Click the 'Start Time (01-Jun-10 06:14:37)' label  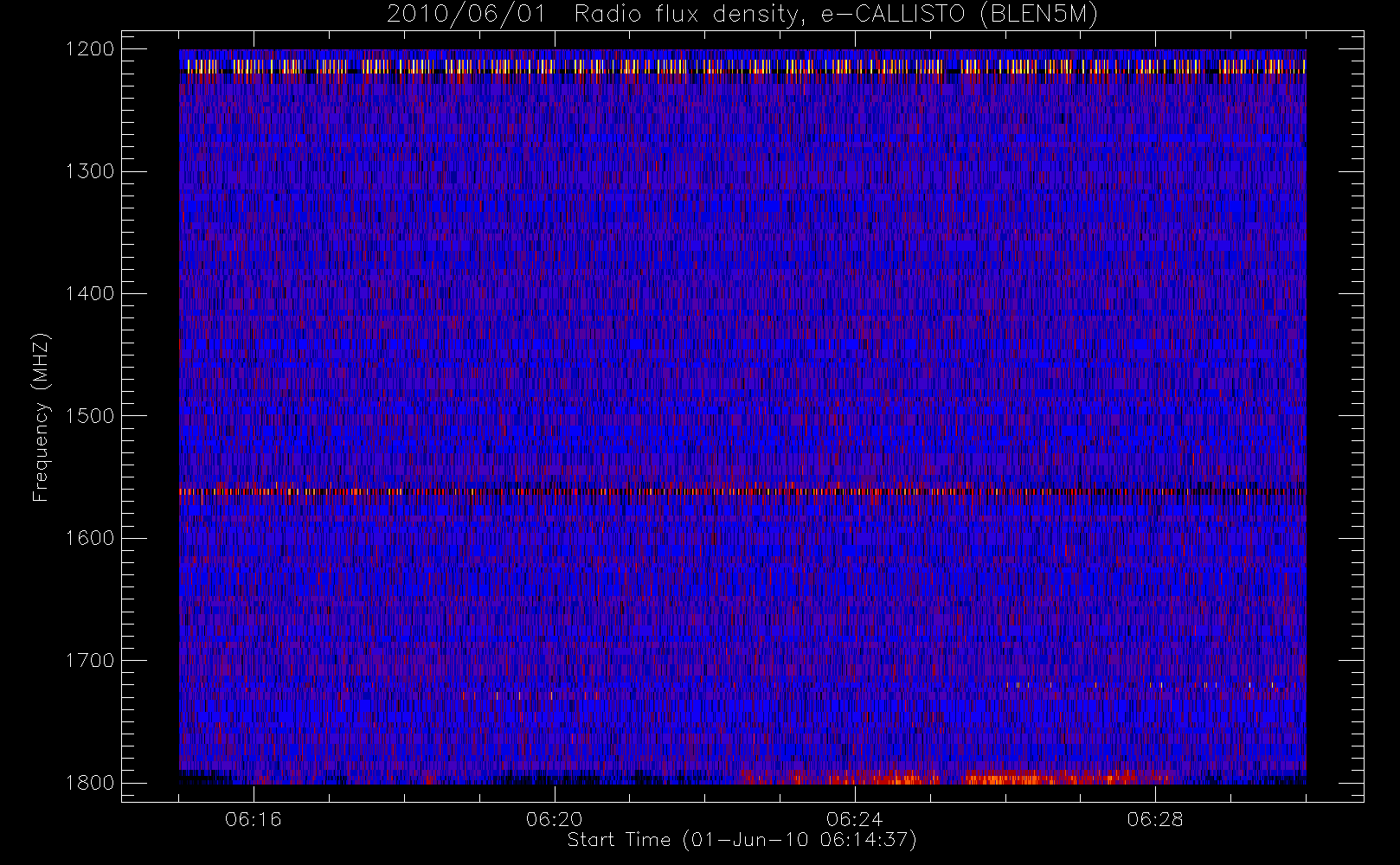point(742,840)
